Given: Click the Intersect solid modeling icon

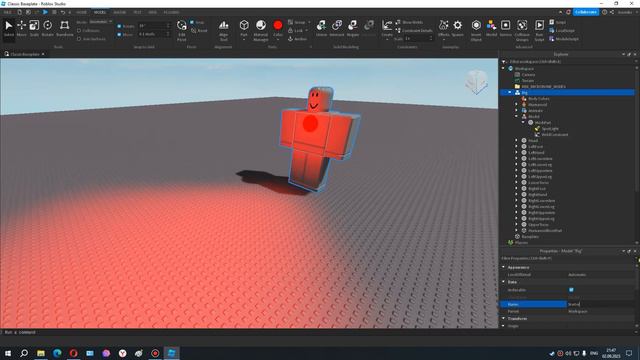Looking at the screenshot, I should (x=337, y=28).
